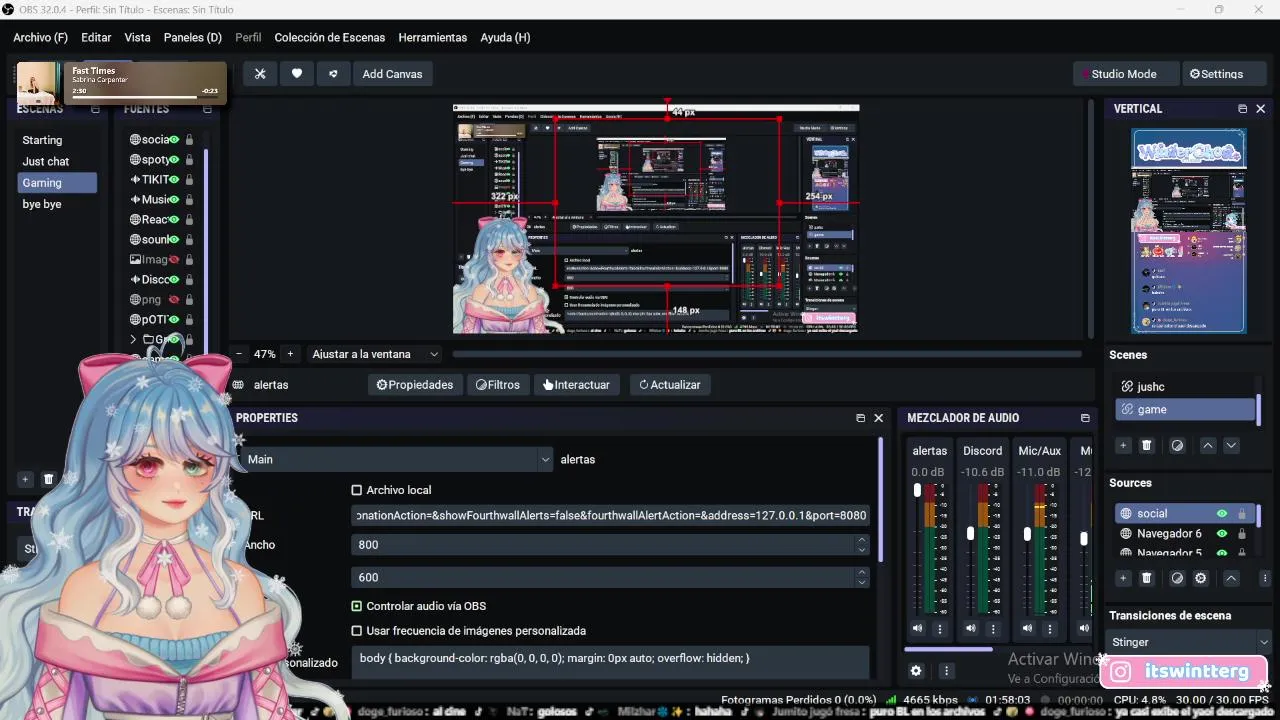Screen dimensions: 1280x720
Task: Select the Gaming scene
Action: 57,183
